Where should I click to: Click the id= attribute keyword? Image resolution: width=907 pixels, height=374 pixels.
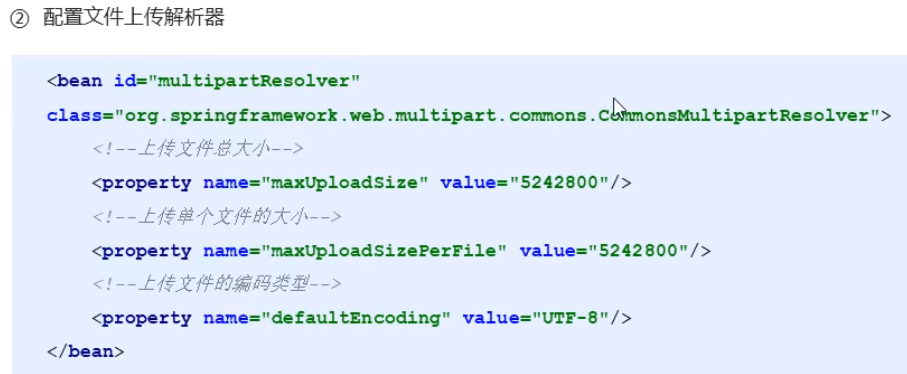[x=131, y=80]
